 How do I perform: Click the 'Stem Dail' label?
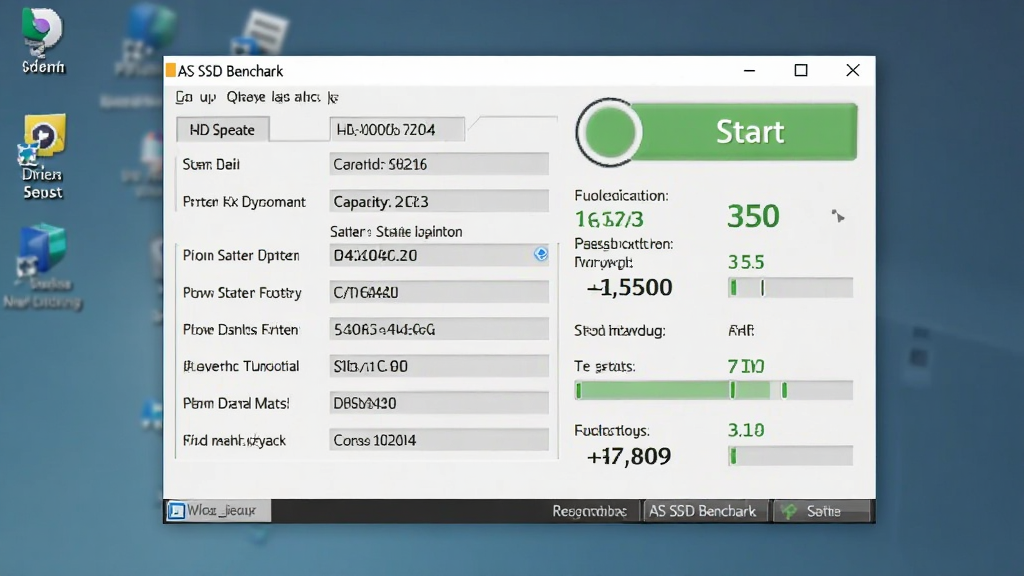[212, 165]
